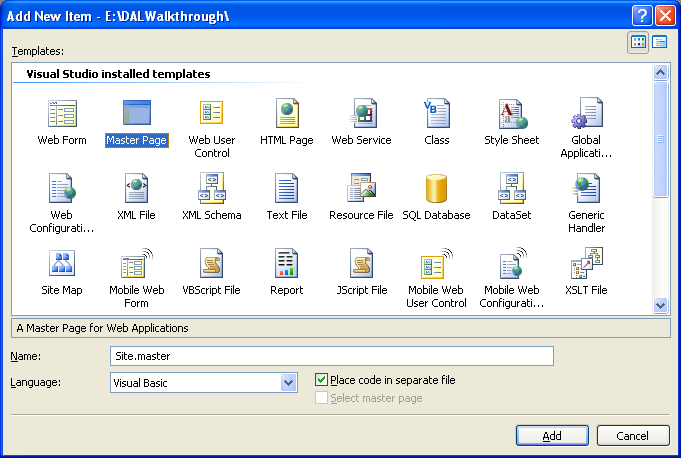The width and height of the screenshot is (681, 458).
Task: Pick the Report template icon
Action: click(x=287, y=263)
